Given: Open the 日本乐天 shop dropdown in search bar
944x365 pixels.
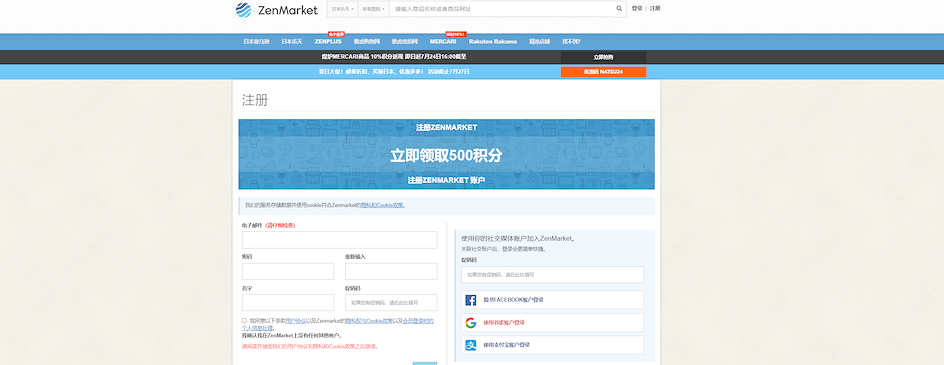Looking at the screenshot, I should (x=343, y=9).
